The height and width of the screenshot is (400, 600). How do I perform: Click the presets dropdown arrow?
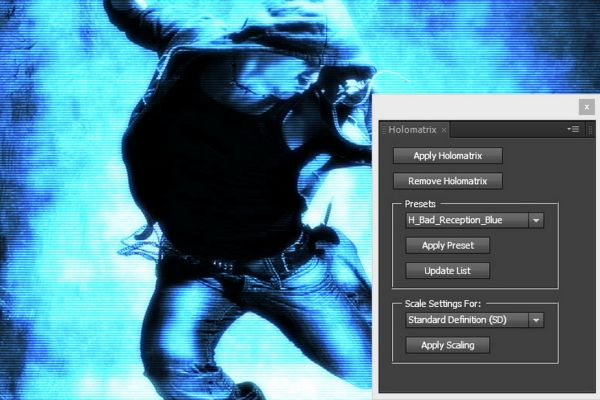click(536, 220)
